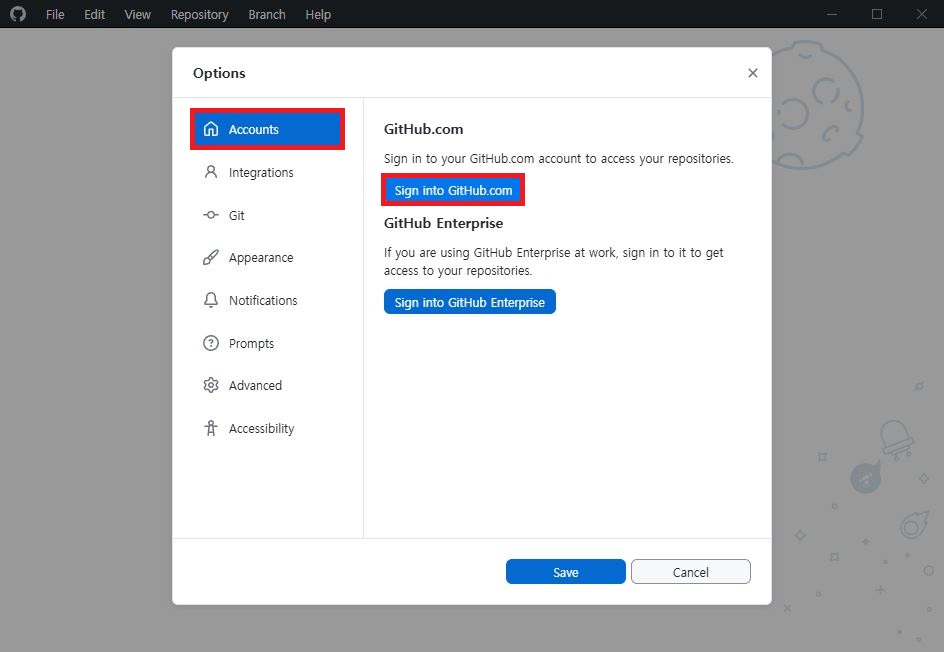
Task: Click the home icon beside Accounts
Action: (211, 129)
